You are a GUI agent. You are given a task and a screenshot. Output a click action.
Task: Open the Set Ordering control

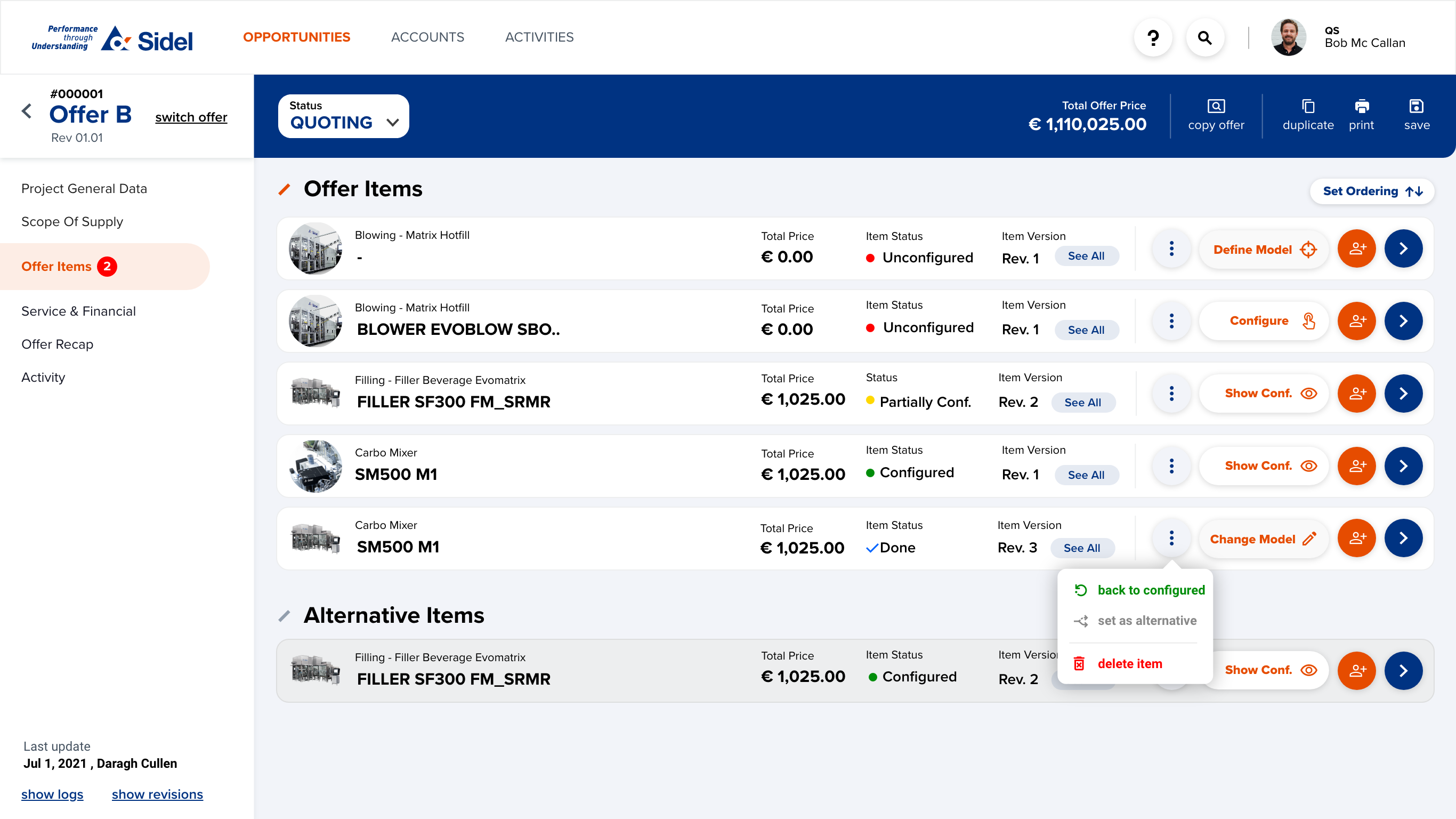click(1372, 191)
